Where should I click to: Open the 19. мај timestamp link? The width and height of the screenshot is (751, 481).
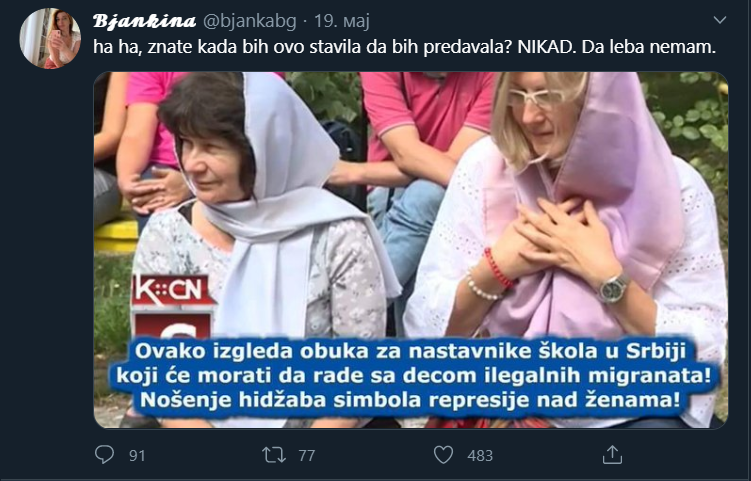click(341, 22)
